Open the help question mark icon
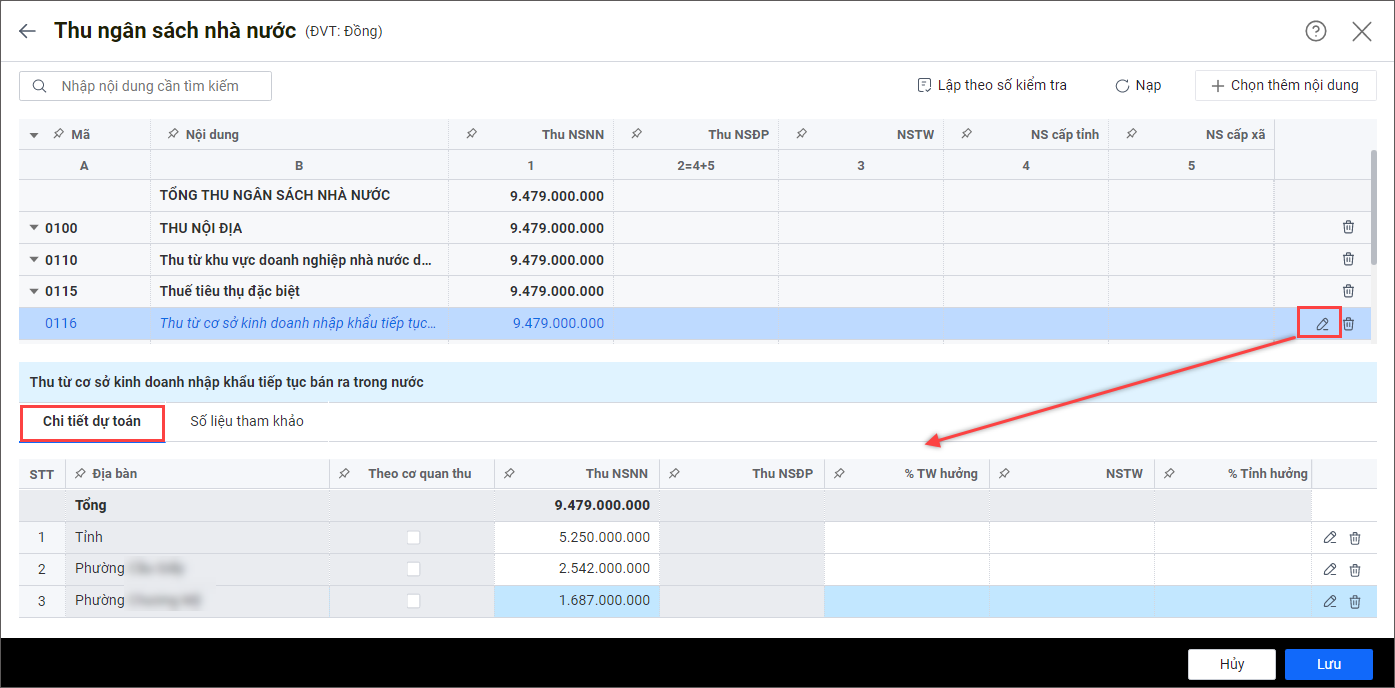 click(1316, 31)
